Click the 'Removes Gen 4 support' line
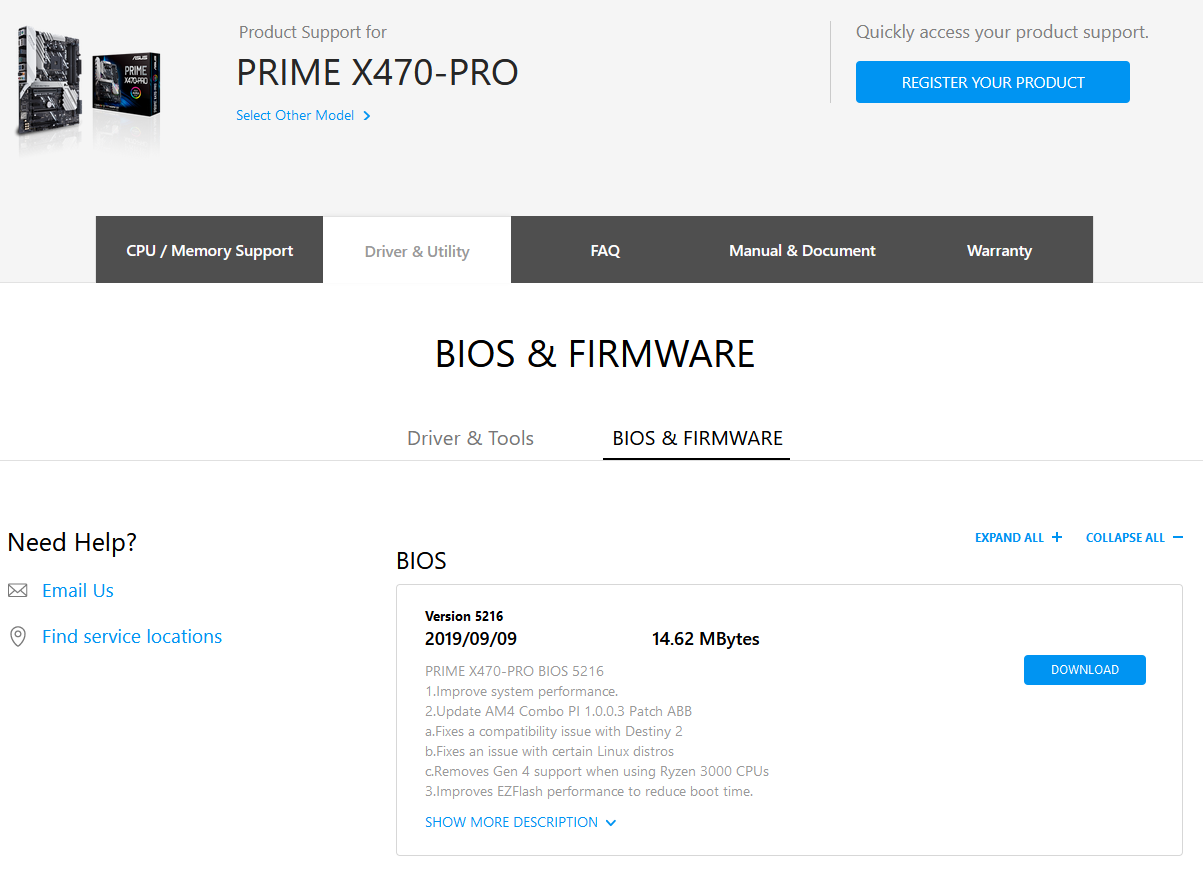 (x=597, y=771)
